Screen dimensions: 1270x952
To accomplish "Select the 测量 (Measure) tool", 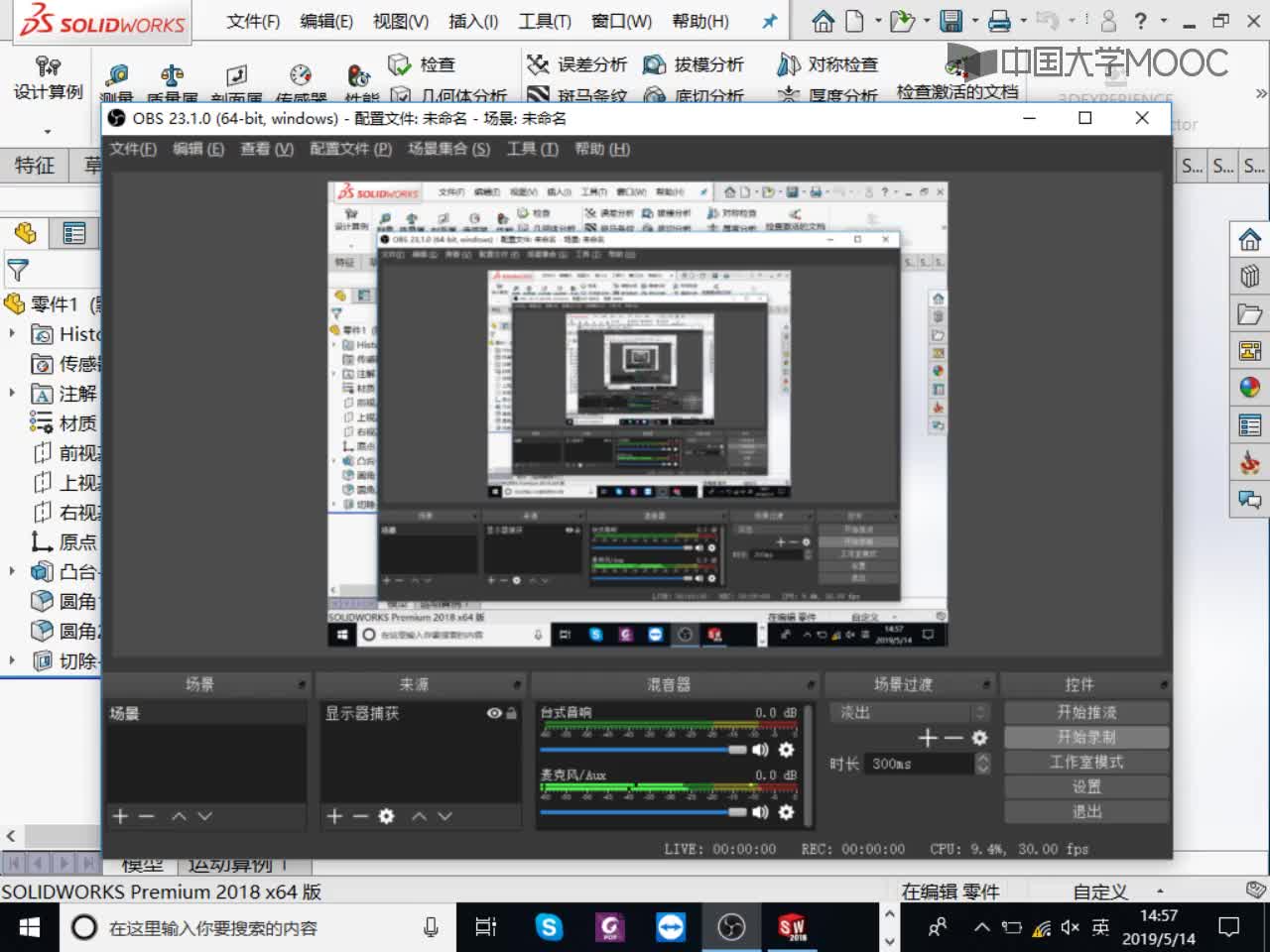I will tap(117, 84).
